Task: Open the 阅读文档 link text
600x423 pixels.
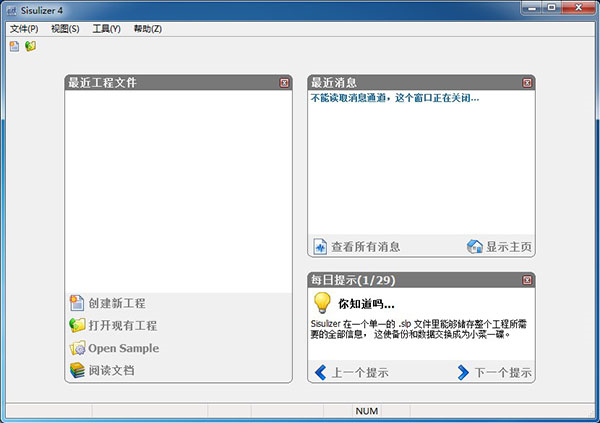Action: pos(112,371)
